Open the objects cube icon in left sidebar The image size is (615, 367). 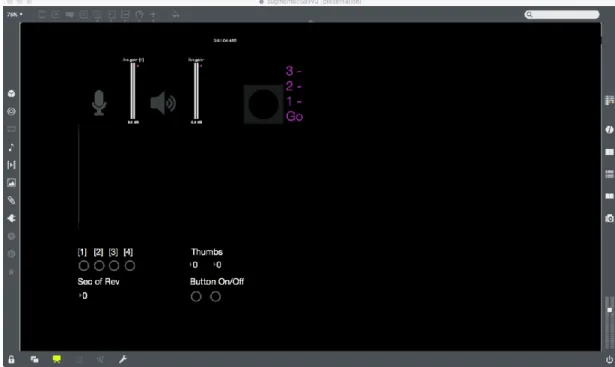click(11, 94)
